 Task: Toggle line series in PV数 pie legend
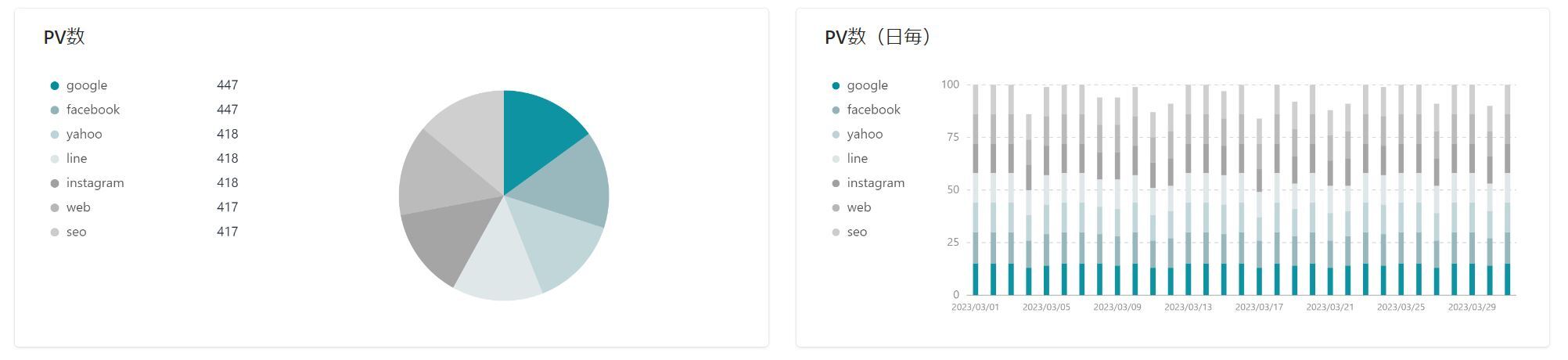[76, 159]
